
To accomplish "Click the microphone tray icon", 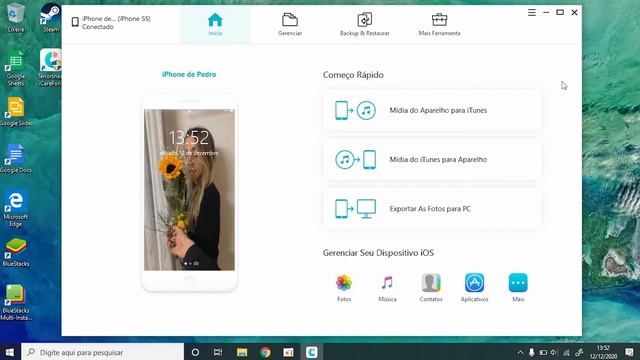I will tap(531, 352).
